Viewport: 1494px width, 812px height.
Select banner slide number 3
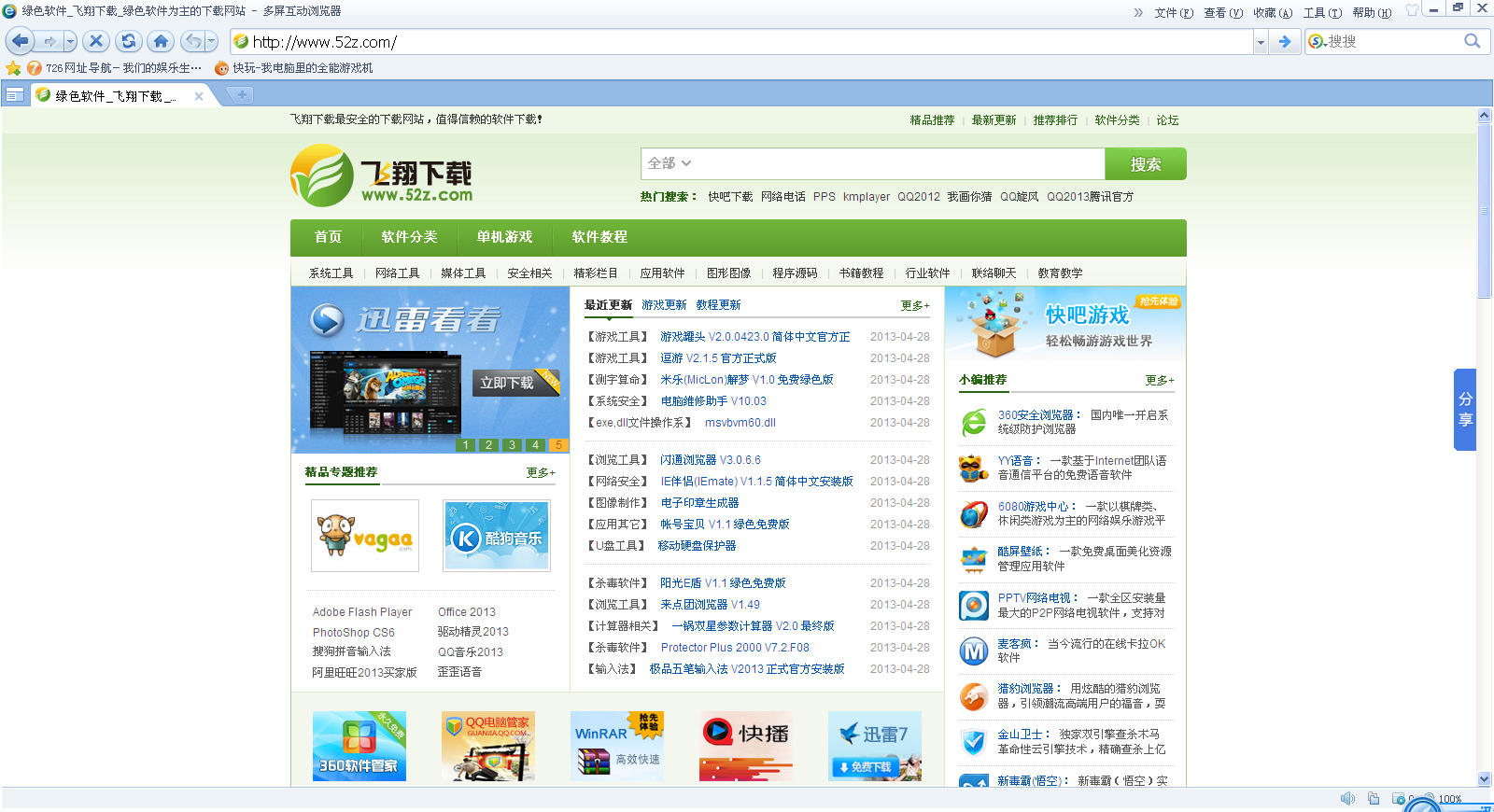[x=512, y=445]
